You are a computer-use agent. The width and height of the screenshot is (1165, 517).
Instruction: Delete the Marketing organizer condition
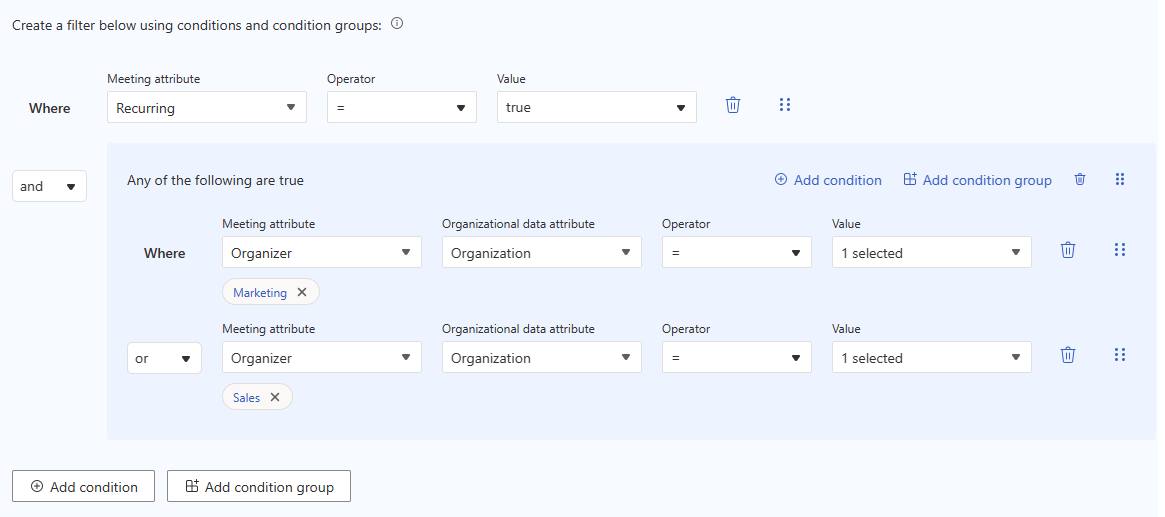point(1068,250)
